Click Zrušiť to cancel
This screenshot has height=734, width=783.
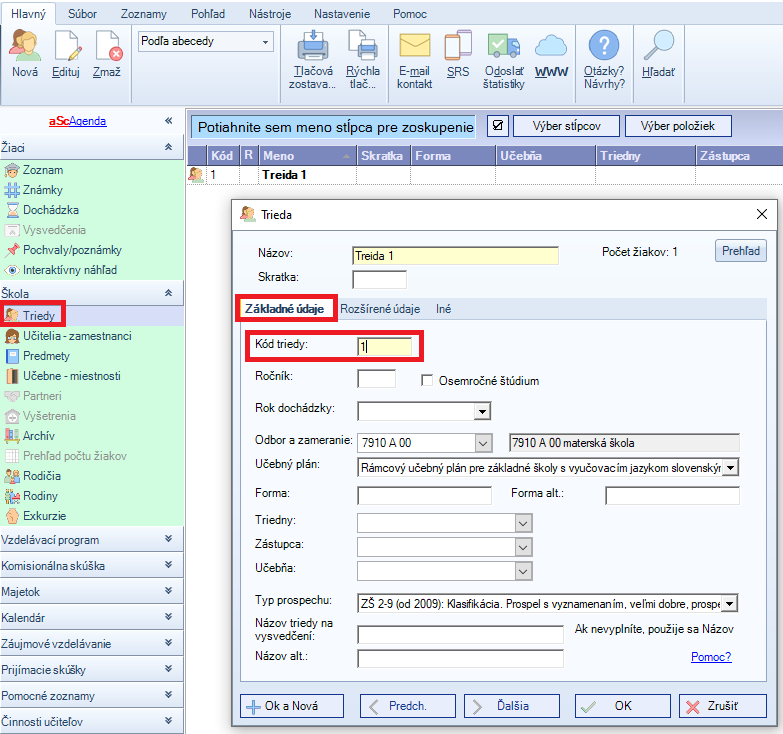click(x=723, y=706)
